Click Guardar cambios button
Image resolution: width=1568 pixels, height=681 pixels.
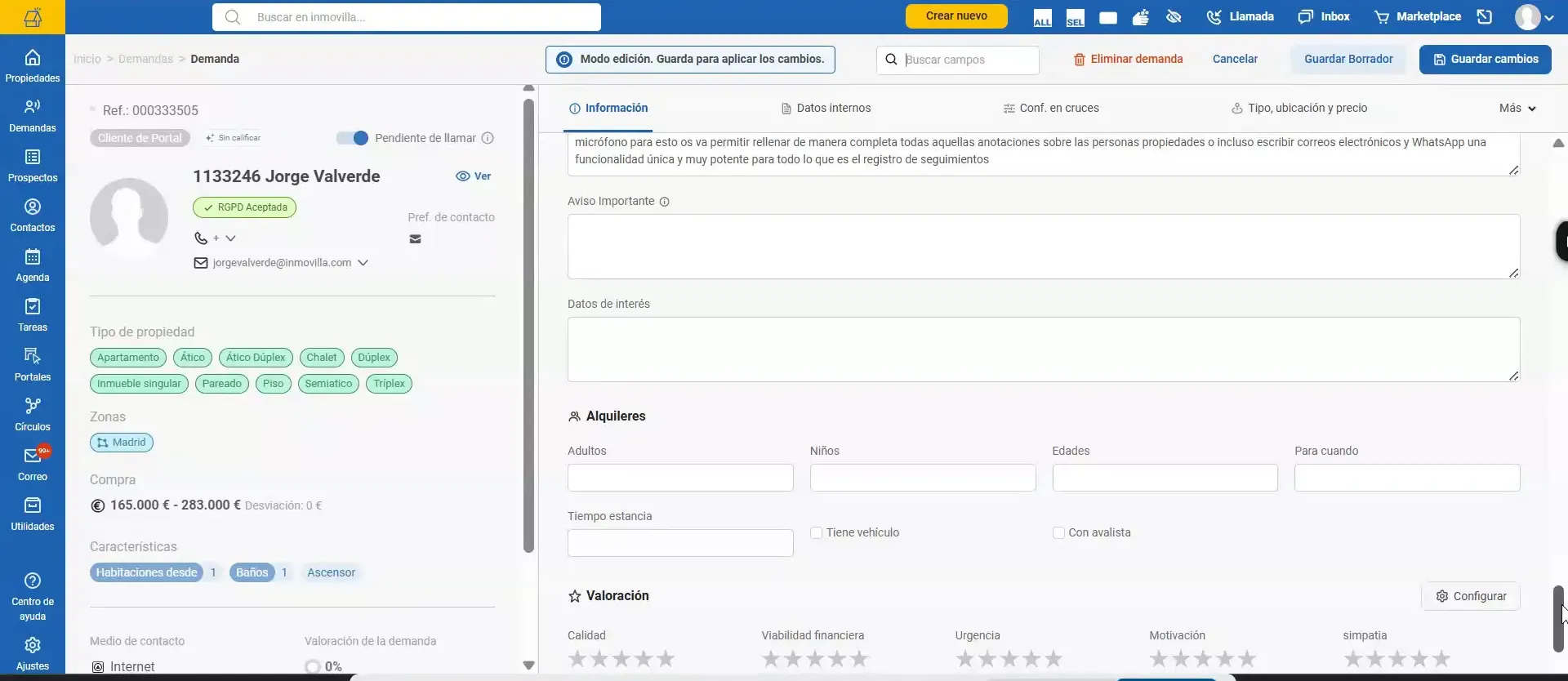click(x=1486, y=59)
